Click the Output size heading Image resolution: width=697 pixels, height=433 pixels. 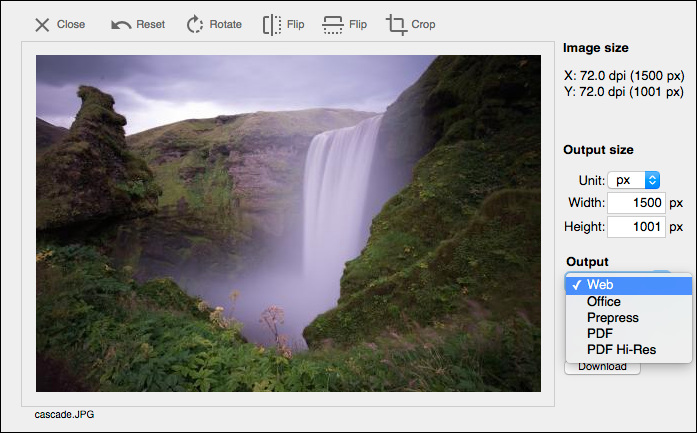[x=598, y=150]
